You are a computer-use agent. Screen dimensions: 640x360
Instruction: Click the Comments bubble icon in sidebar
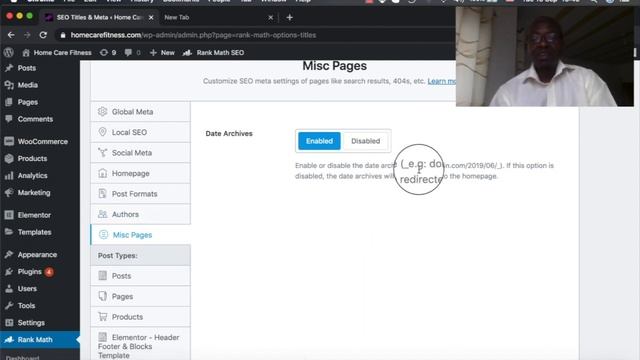pos(9,119)
